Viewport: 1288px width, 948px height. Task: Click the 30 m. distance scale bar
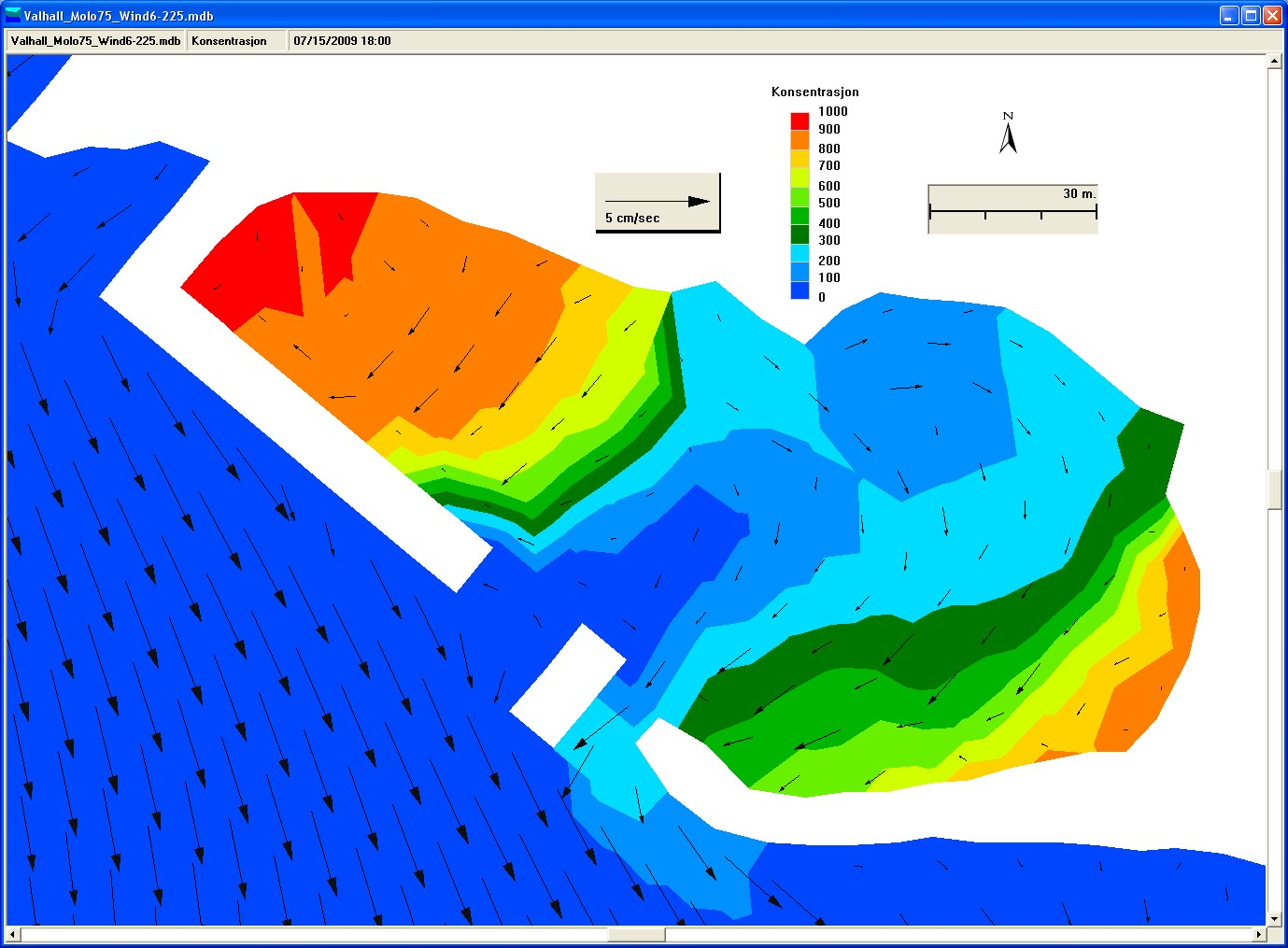pyautogui.click(x=1012, y=209)
